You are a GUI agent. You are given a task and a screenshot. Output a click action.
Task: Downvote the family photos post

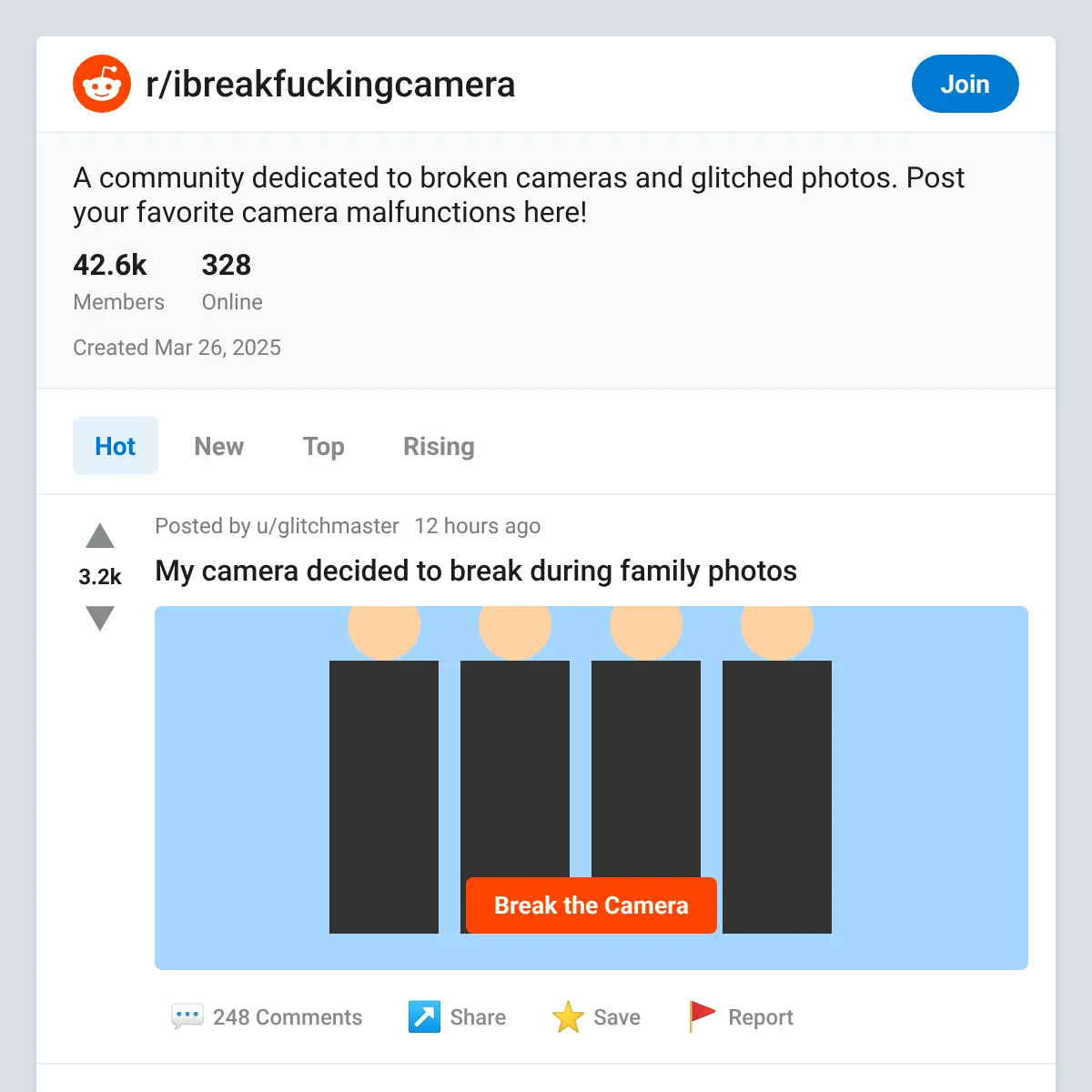point(100,619)
